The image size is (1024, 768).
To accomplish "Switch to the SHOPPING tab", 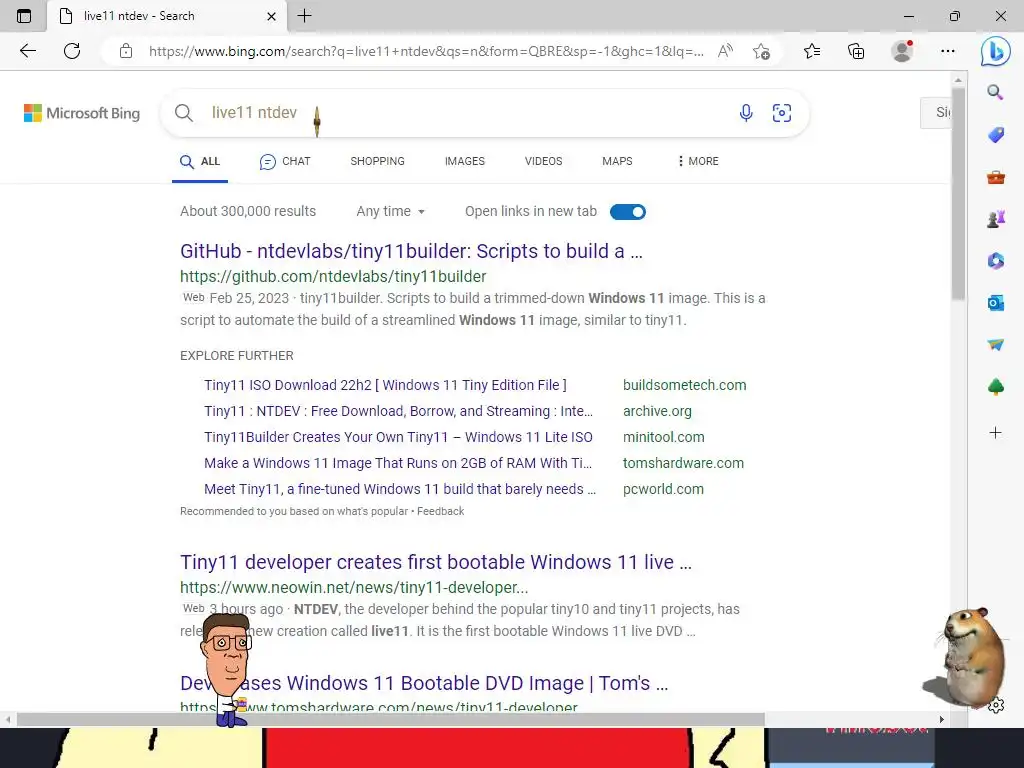I will (377, 161).
